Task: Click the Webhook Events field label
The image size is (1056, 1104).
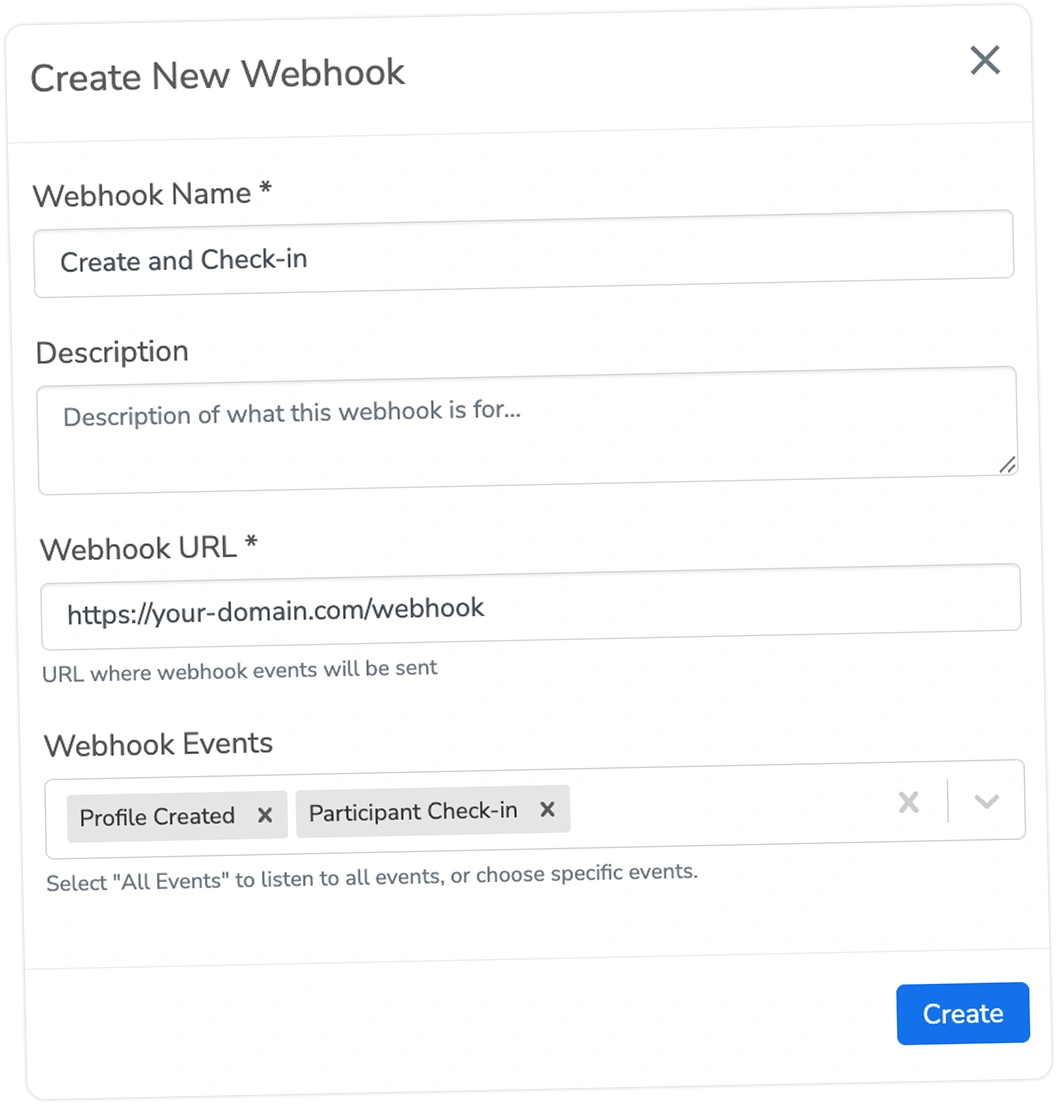Action: click(x=159, y=745)
